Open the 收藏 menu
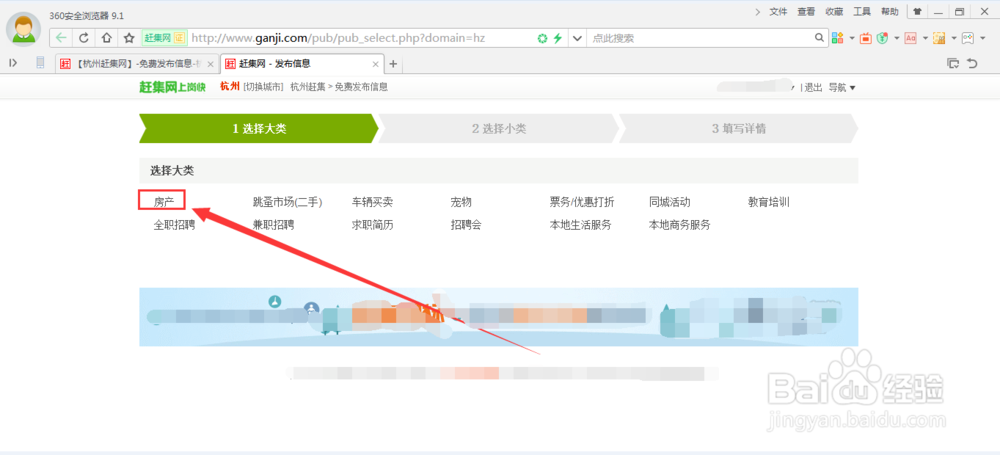This screenshot has width=1000, height=455. coord(834,11)
